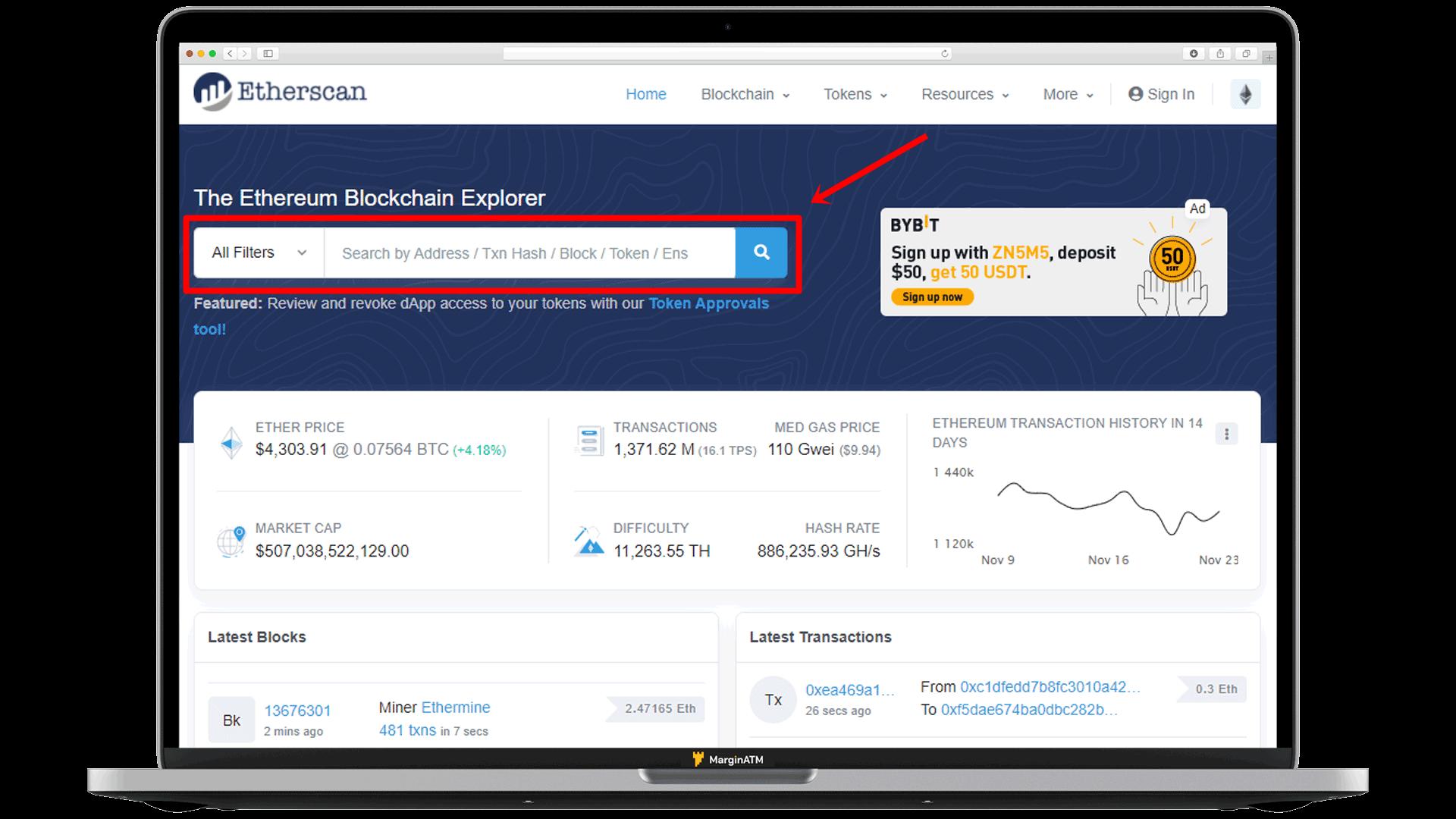Click the browser back arrow
The image size is (1456, 819).
[231, 53]
